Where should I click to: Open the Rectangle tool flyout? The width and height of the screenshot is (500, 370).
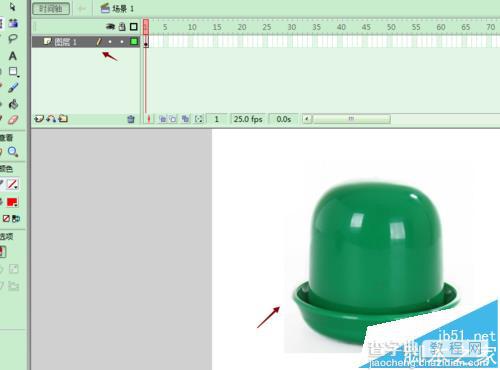coord(13,72)
